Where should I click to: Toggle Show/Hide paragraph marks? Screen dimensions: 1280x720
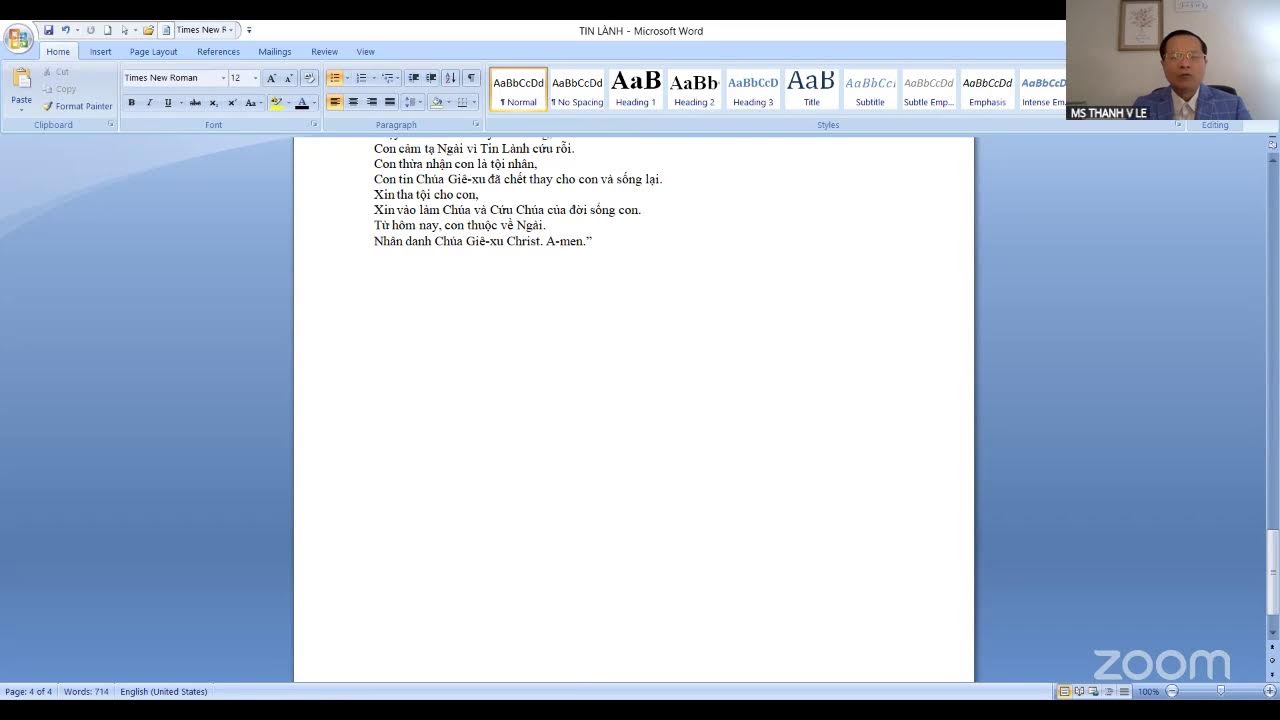click(x=471, y=78)
